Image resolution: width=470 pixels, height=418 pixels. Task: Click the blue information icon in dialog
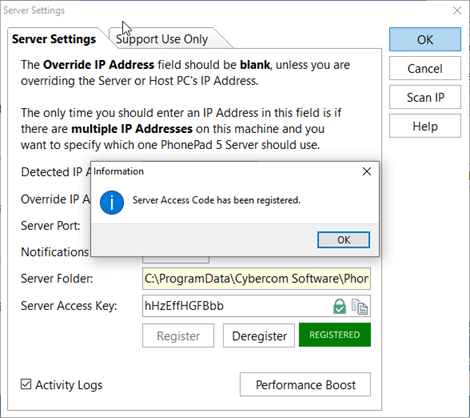click(x=112, y=202)
